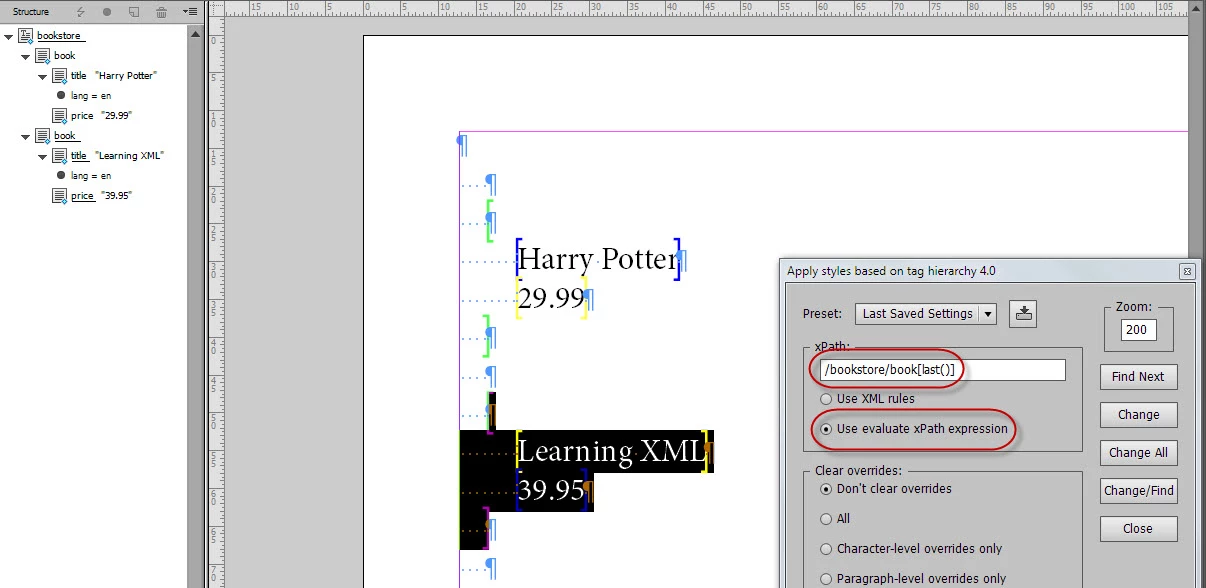Screen dimensions: 1206x588
Task: Click the Change/Find button
Action: (x=1138, y=491)
